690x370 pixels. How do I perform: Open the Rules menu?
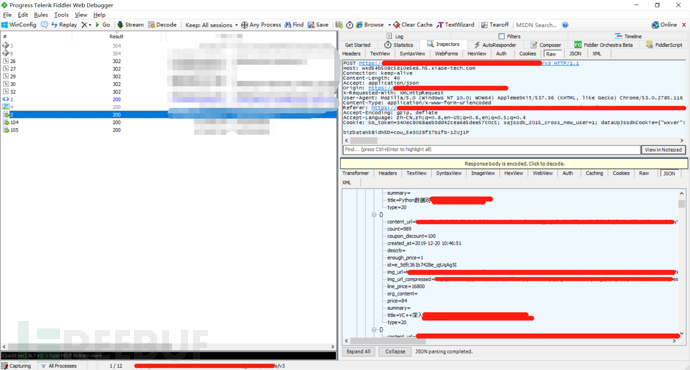click(x=41, y=15)
